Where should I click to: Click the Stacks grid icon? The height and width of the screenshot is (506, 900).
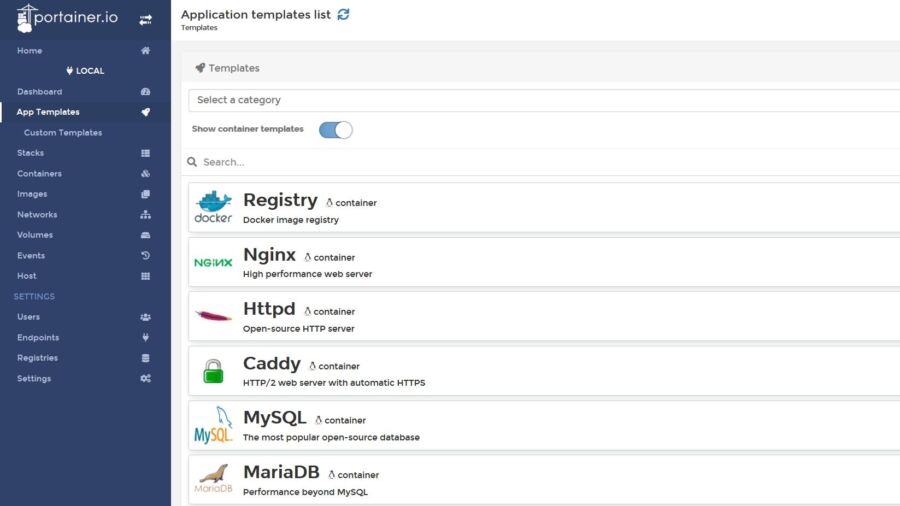click(146, 153)
